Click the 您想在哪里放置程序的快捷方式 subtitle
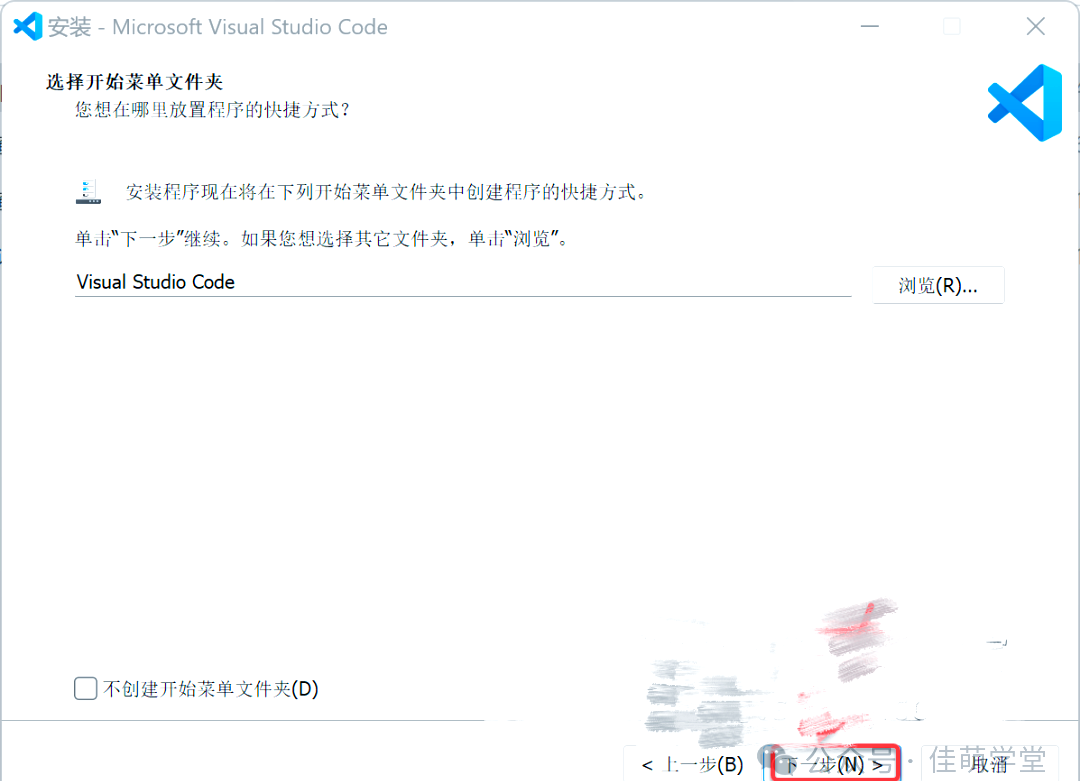Screen dimensions: 1080x781 click(x=213, y=110)
